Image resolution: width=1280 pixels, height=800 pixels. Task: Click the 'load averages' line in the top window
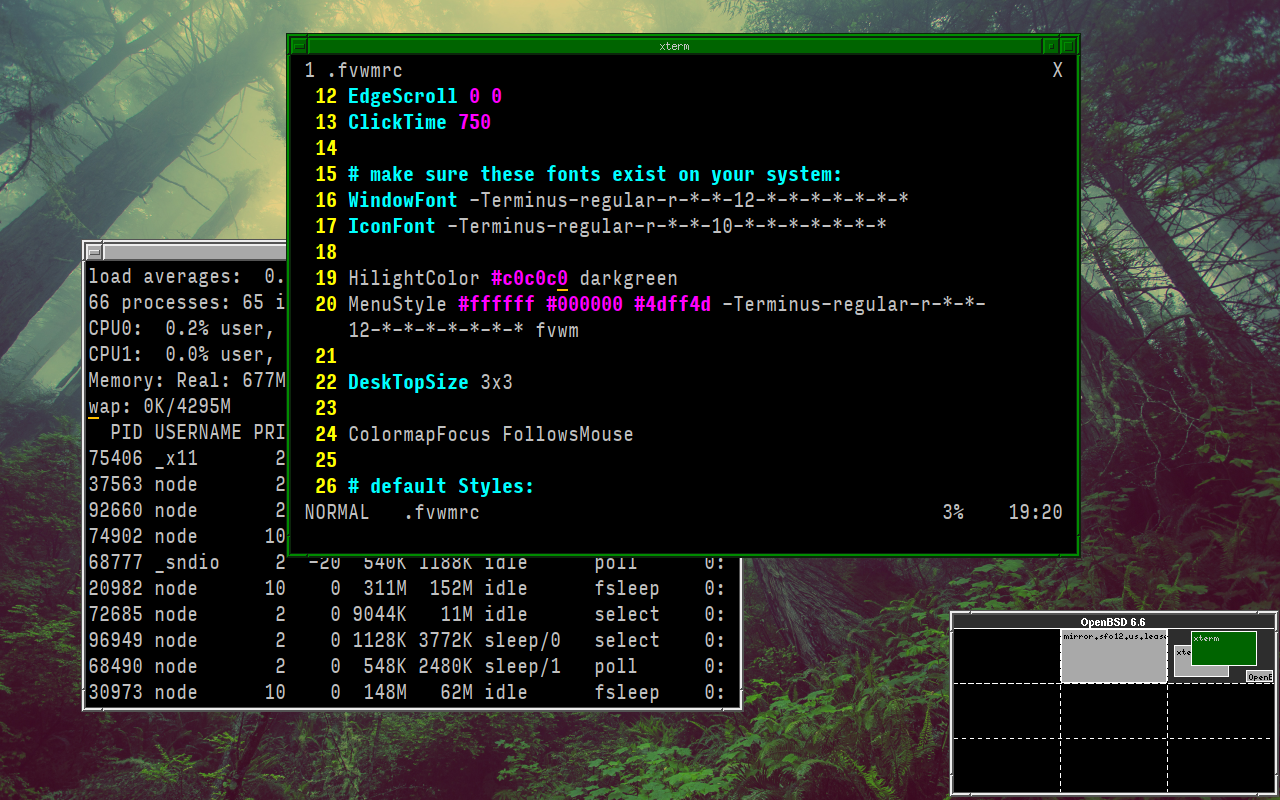click(x=187, y=276)
